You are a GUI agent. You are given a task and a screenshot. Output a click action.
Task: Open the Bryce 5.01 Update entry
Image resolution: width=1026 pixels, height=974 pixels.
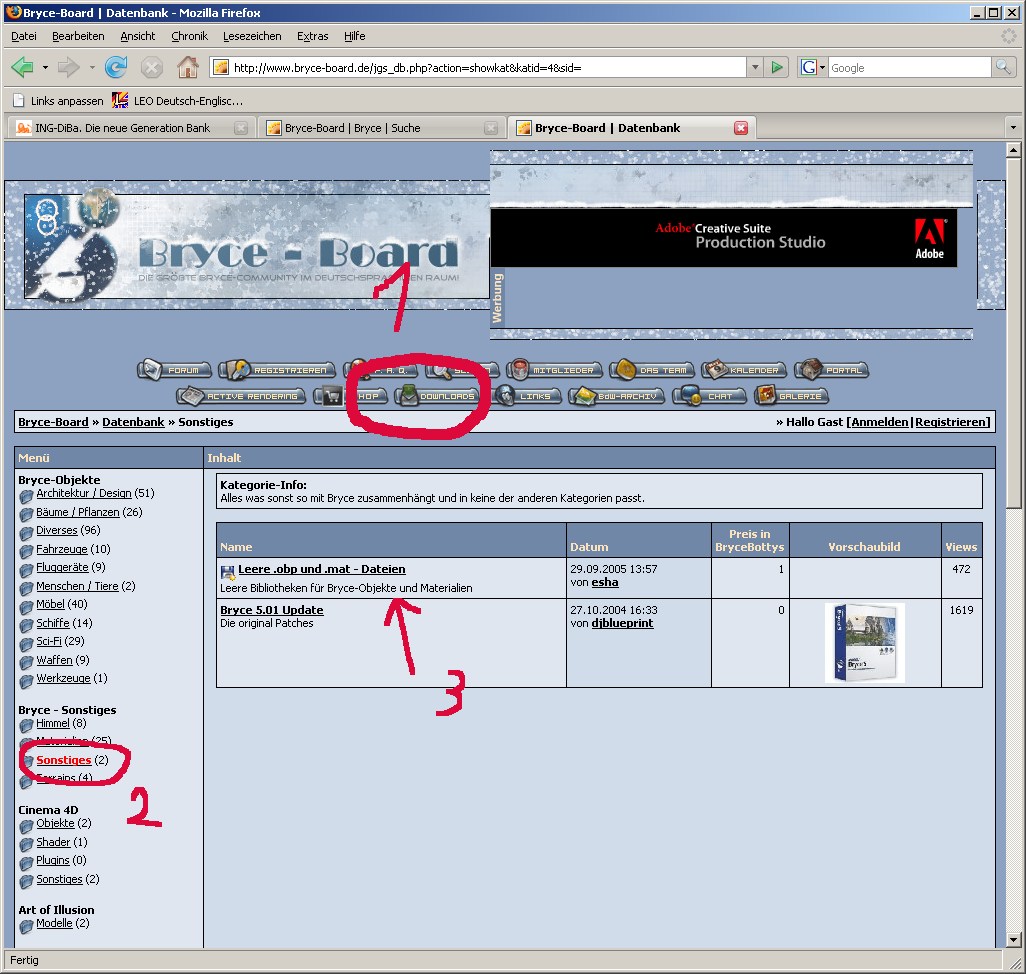click(272, 610)
